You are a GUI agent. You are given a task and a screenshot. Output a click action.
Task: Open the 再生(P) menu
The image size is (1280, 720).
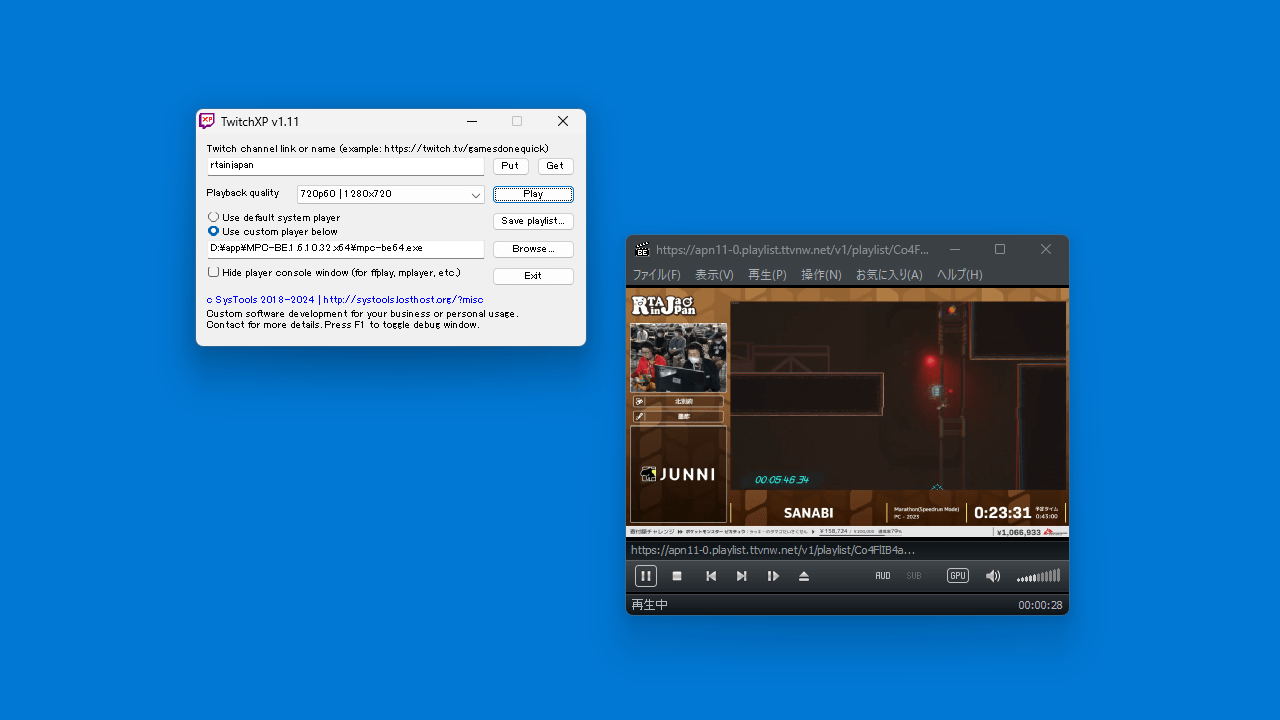click(x=767, y=274)
